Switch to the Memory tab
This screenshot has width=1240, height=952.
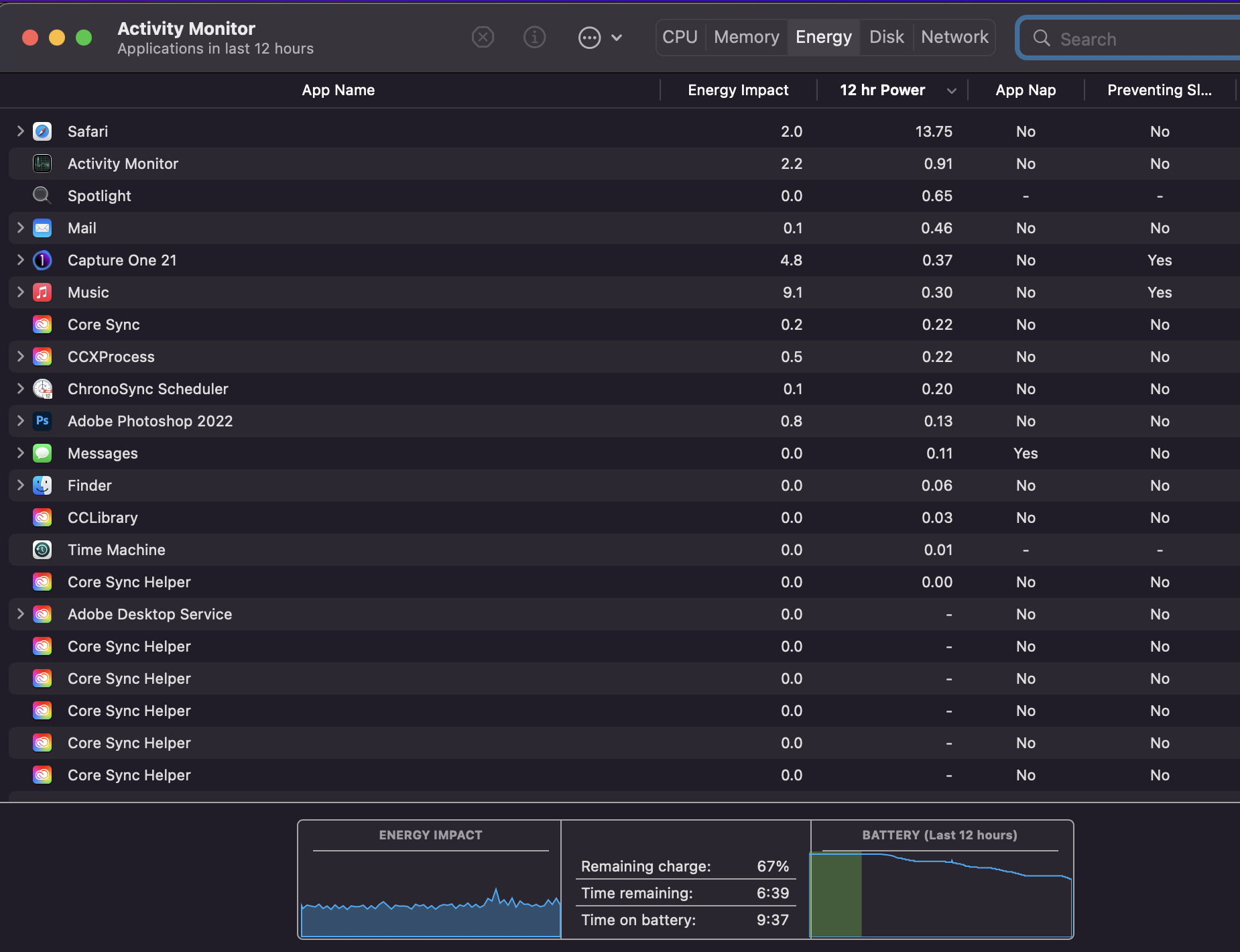[x=747, y=38]
